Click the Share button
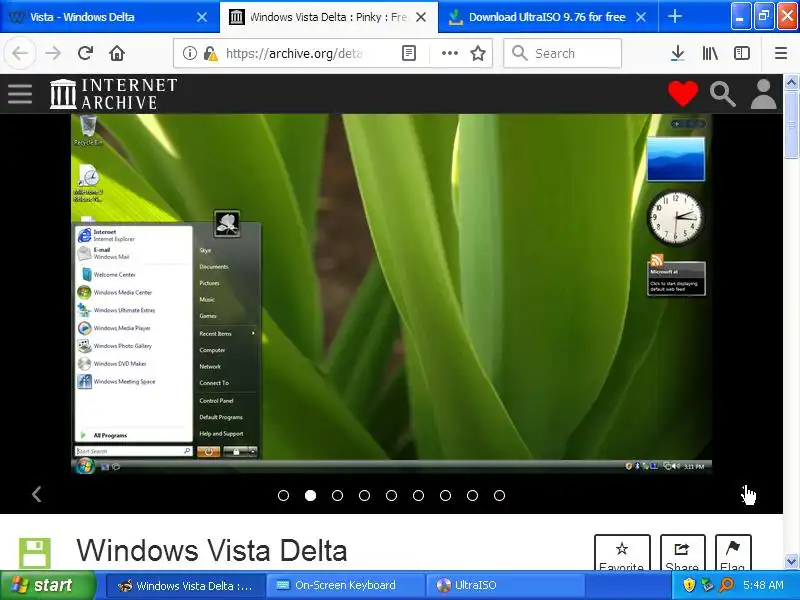 [x=682, y=553]
